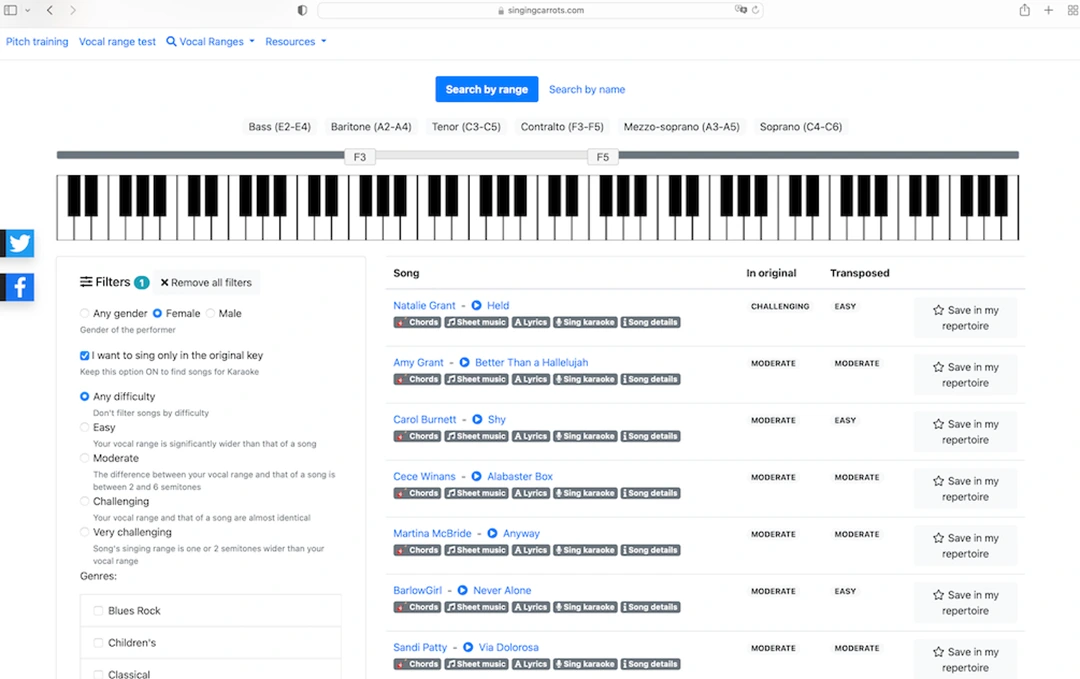
Task: Click the Sing karaoke badge under Shy
Action: 584,436
